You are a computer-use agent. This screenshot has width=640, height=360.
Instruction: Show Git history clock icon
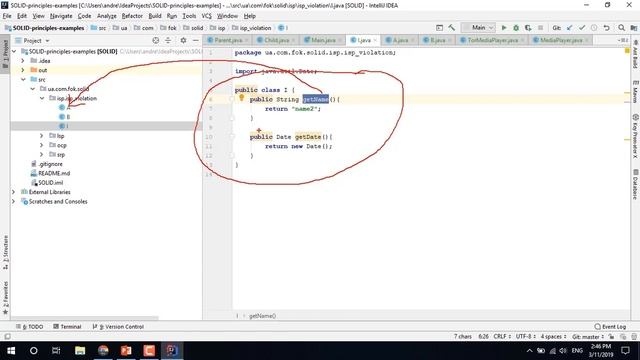click(594, 28)
